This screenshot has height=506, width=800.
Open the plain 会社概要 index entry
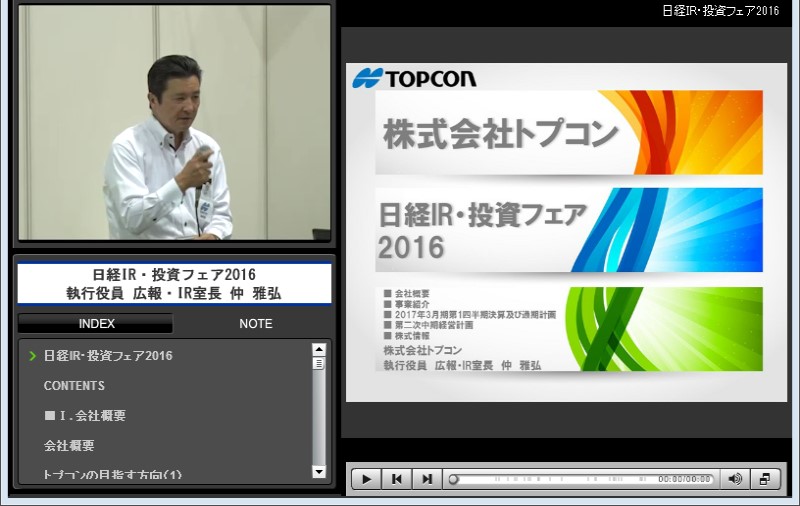tap(69, 445)
